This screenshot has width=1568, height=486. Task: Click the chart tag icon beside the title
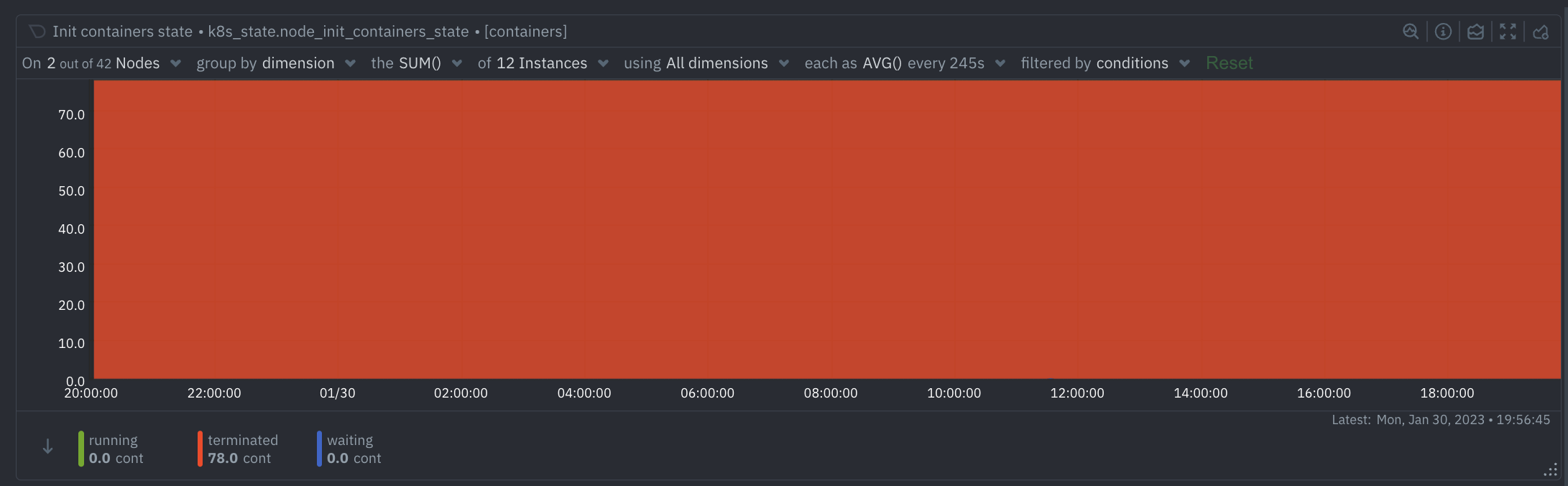tap(37, 32)
